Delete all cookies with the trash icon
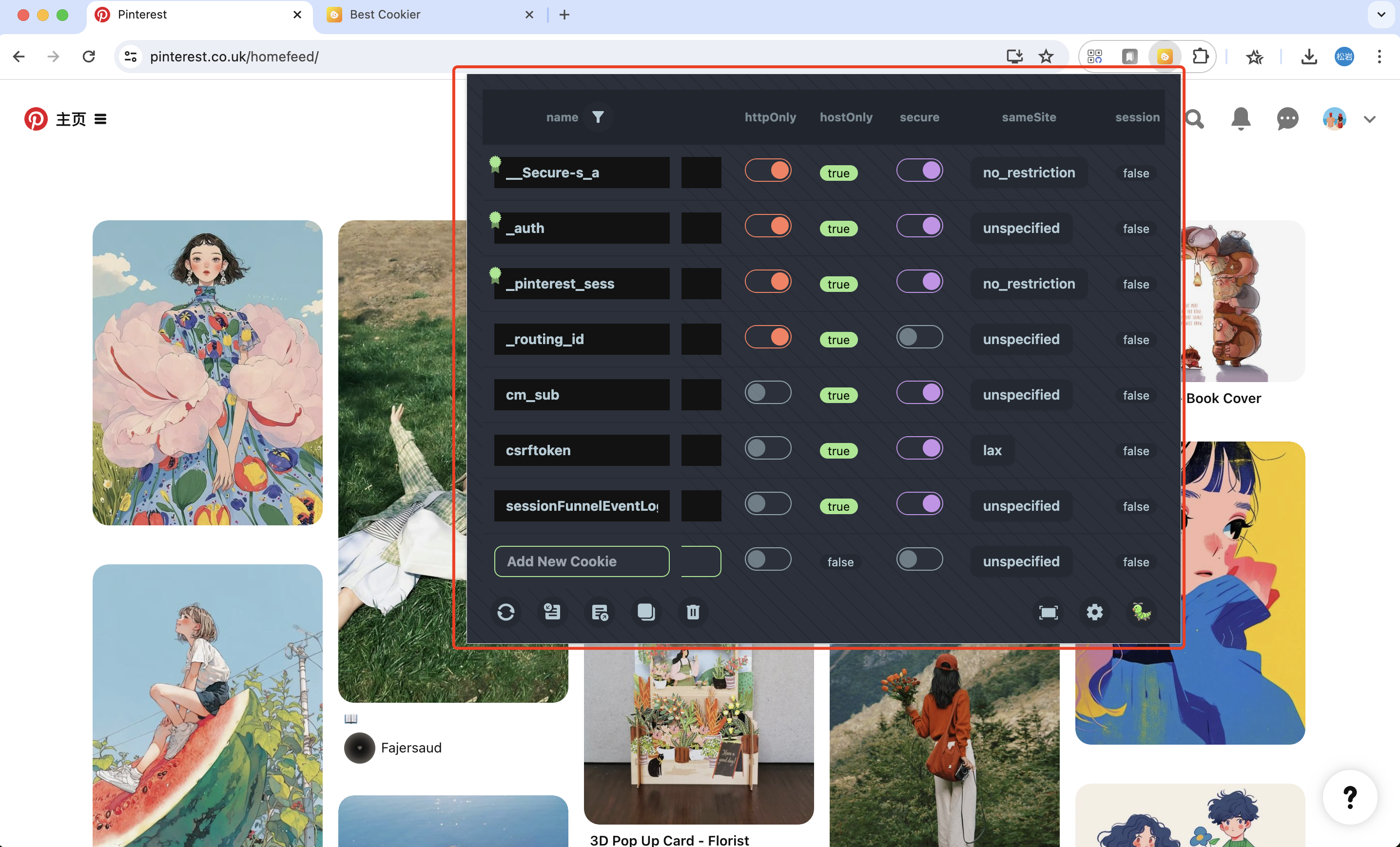 click(x=693, y=612)
